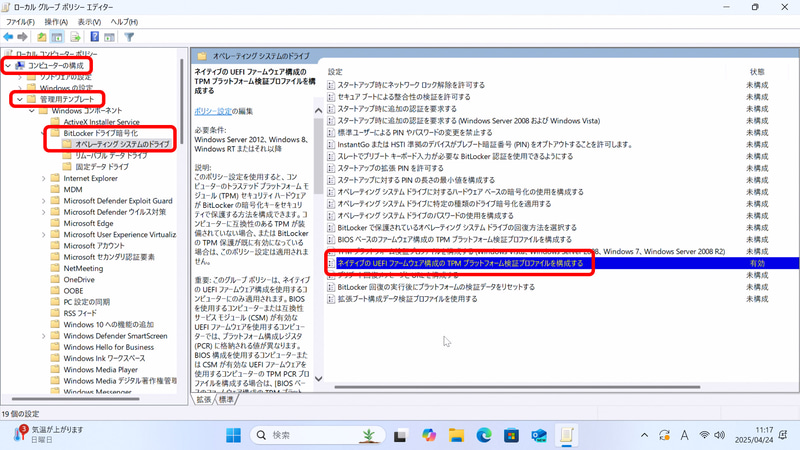Open Help via the blue question-mark icon
The width and height of the screenshot is (800, 450).
tap(94, 37)
